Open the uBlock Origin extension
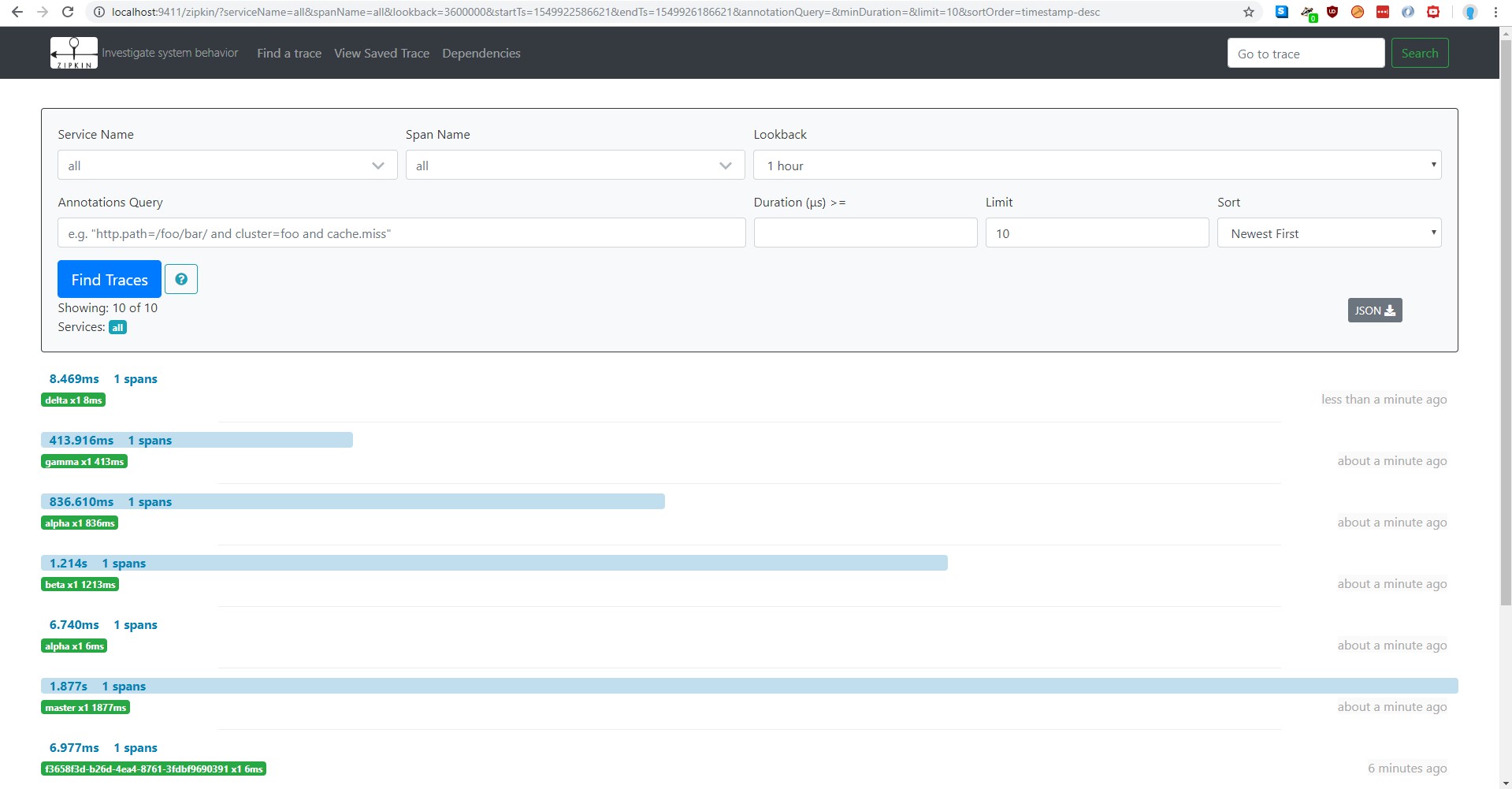The image size is (1512, 789). click(x=1332, y=12)
